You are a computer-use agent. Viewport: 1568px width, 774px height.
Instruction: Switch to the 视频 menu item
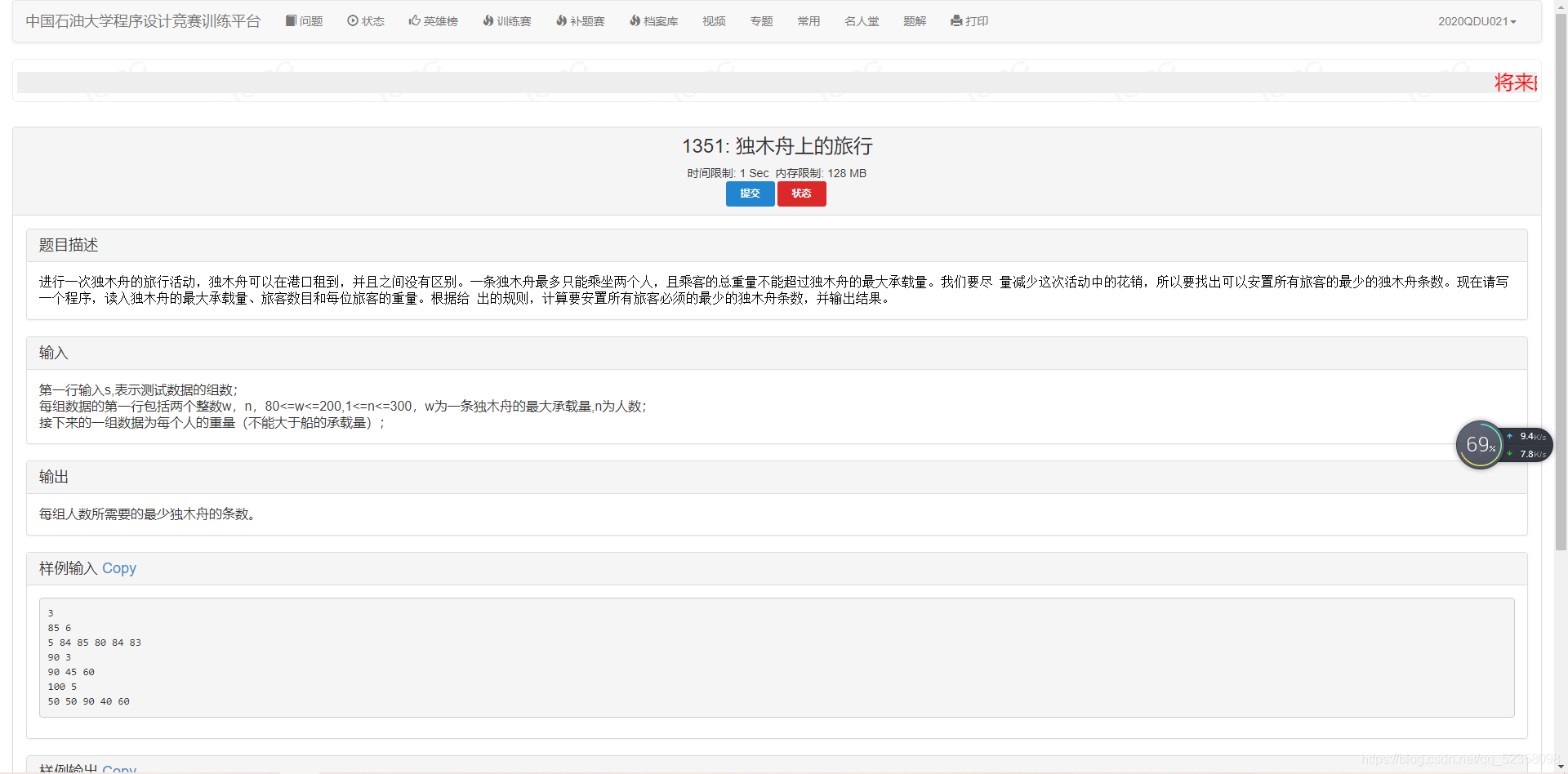click(713, 21)
